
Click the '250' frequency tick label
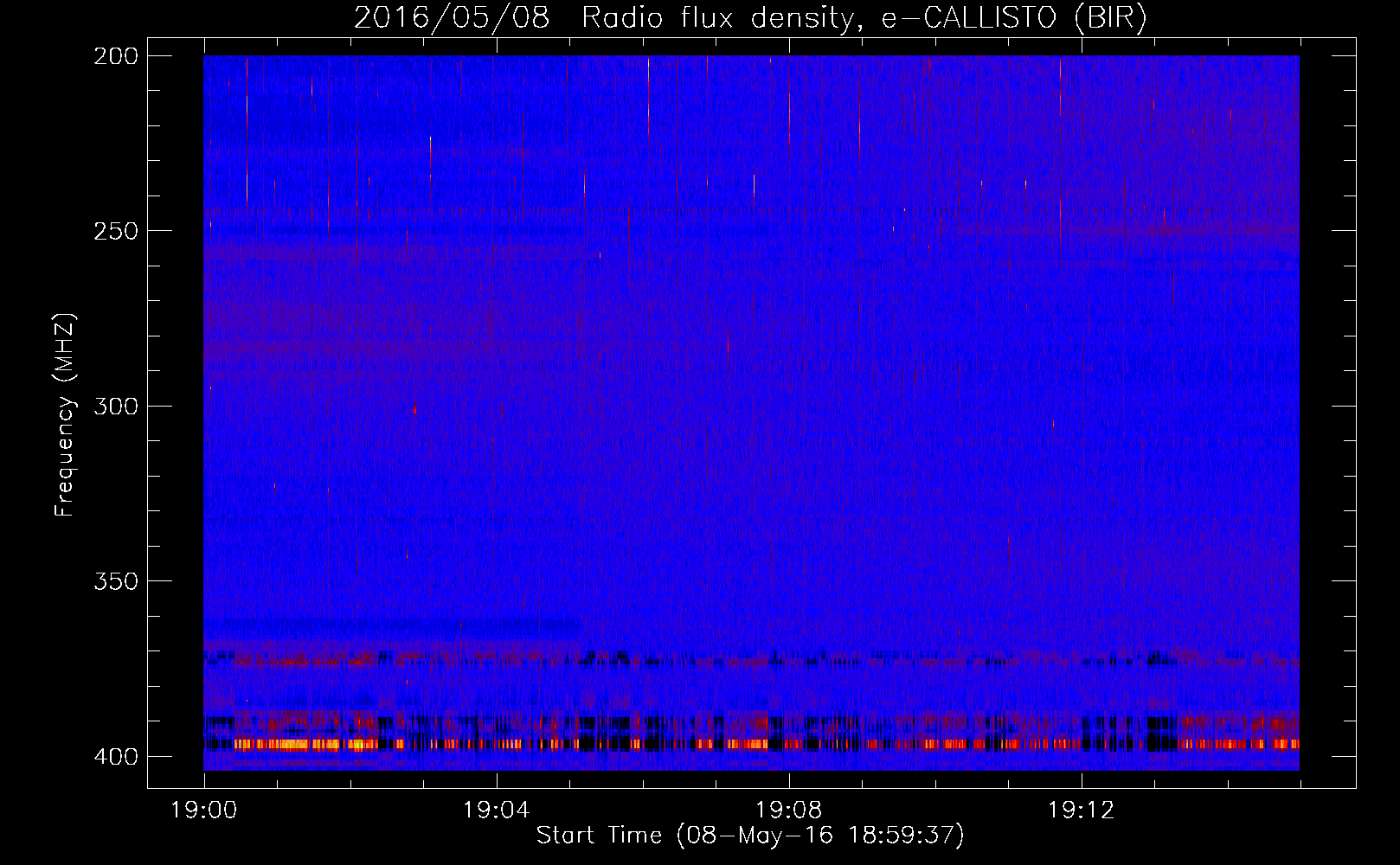coord(116,231)
